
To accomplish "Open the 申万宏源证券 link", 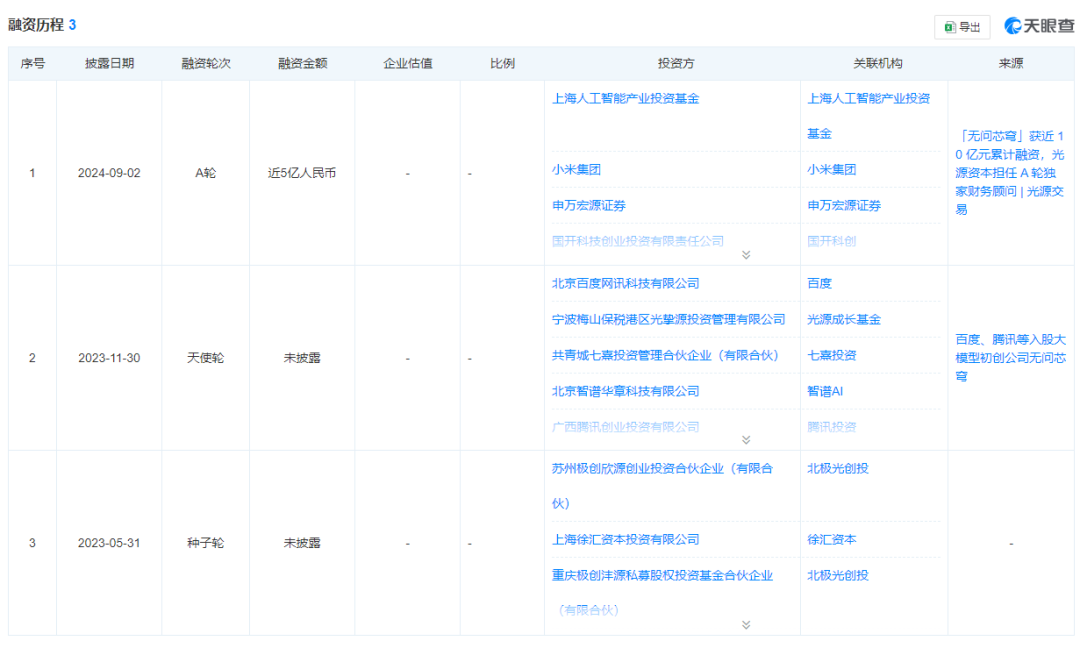I will click(591, 205).
